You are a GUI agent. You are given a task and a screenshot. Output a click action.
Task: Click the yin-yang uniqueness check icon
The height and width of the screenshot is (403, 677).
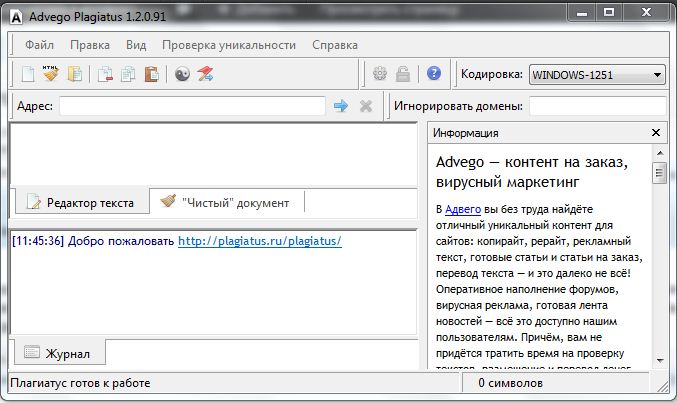pyautogui.click(x=182, y=74)
